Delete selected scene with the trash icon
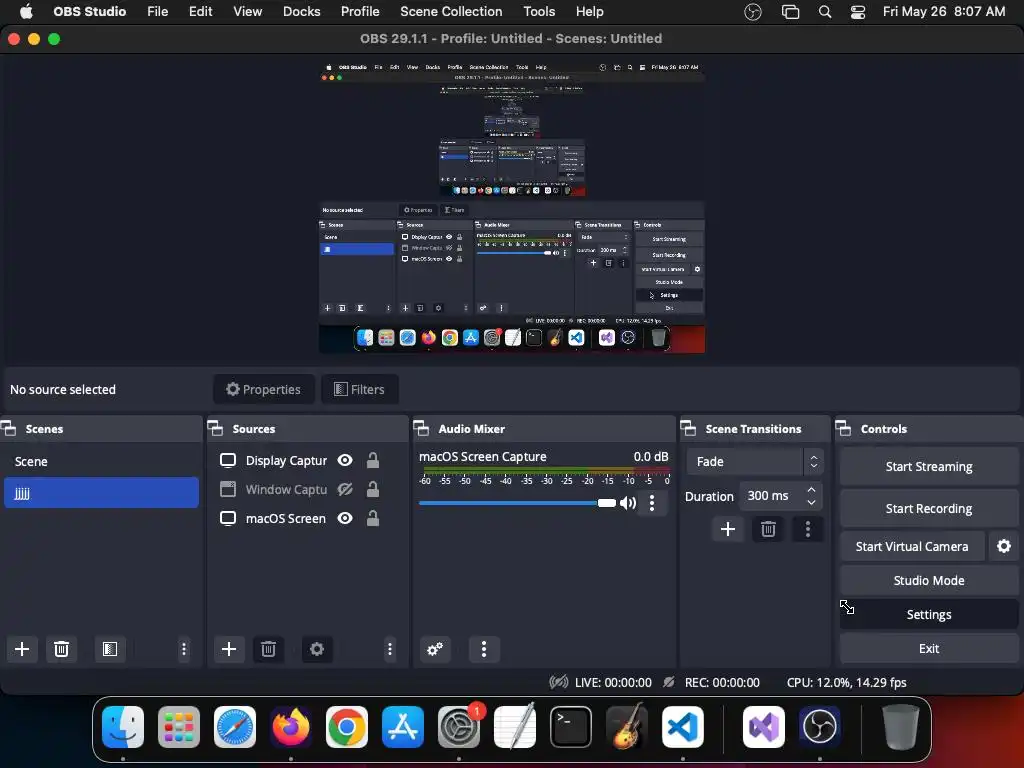 point(61,648)
